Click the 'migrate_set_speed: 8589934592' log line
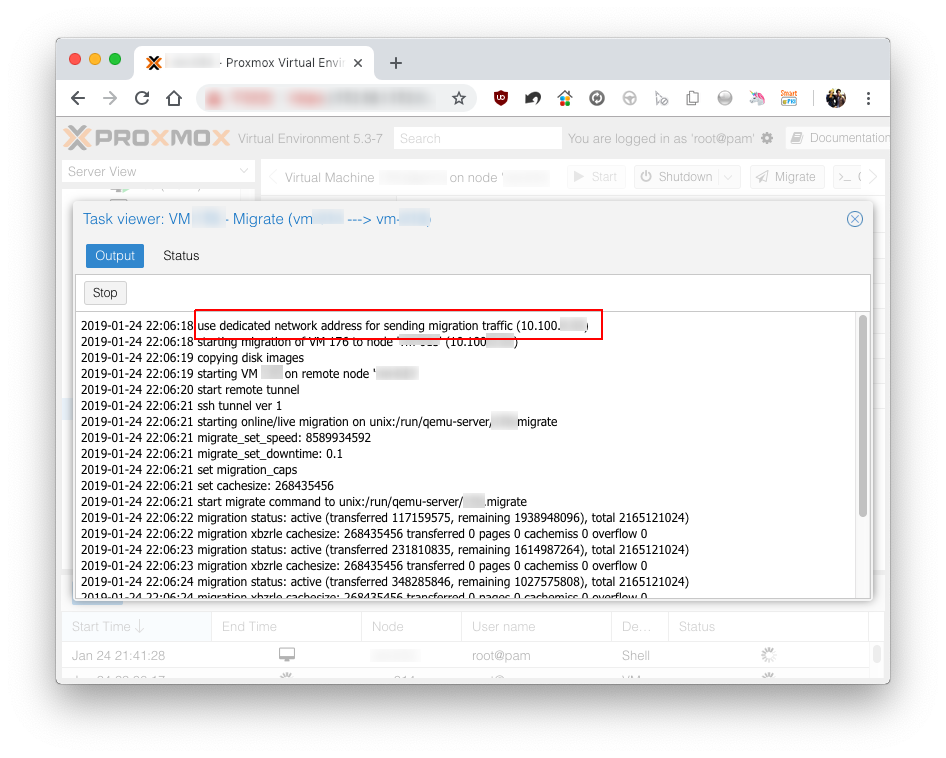 284,438
